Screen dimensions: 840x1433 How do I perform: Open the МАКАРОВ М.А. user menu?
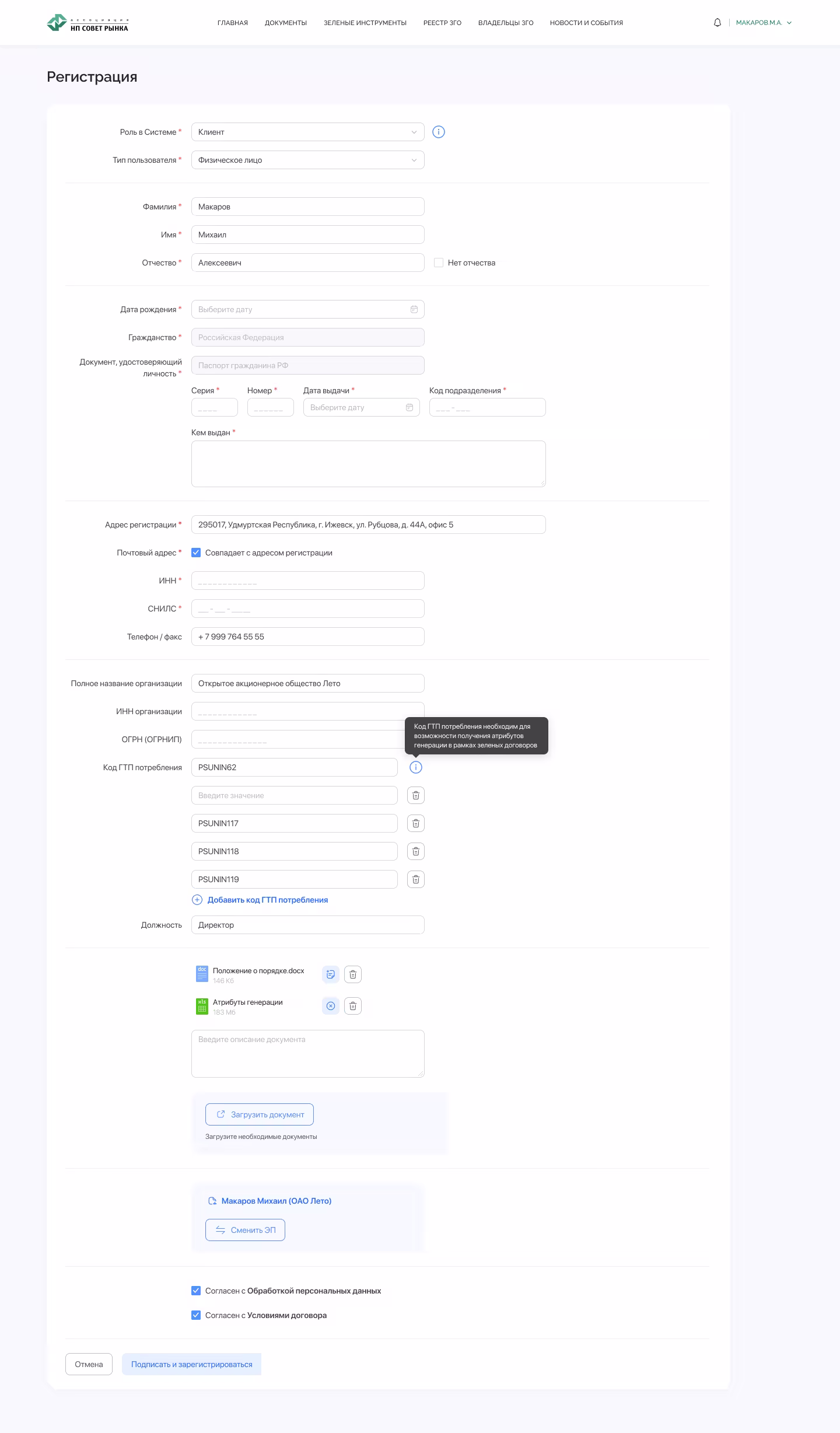tap(764, 23)
